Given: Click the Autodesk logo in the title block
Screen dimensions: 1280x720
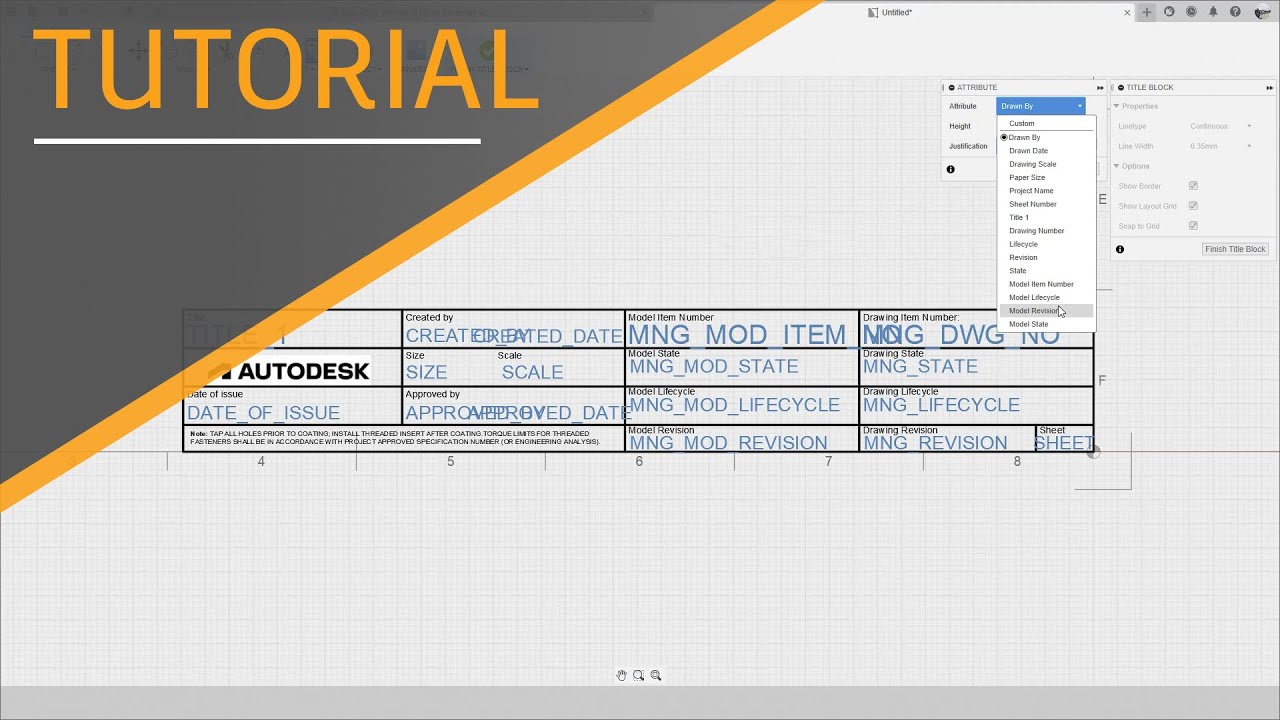Looking at the screenshot, I should coord(289,371).
